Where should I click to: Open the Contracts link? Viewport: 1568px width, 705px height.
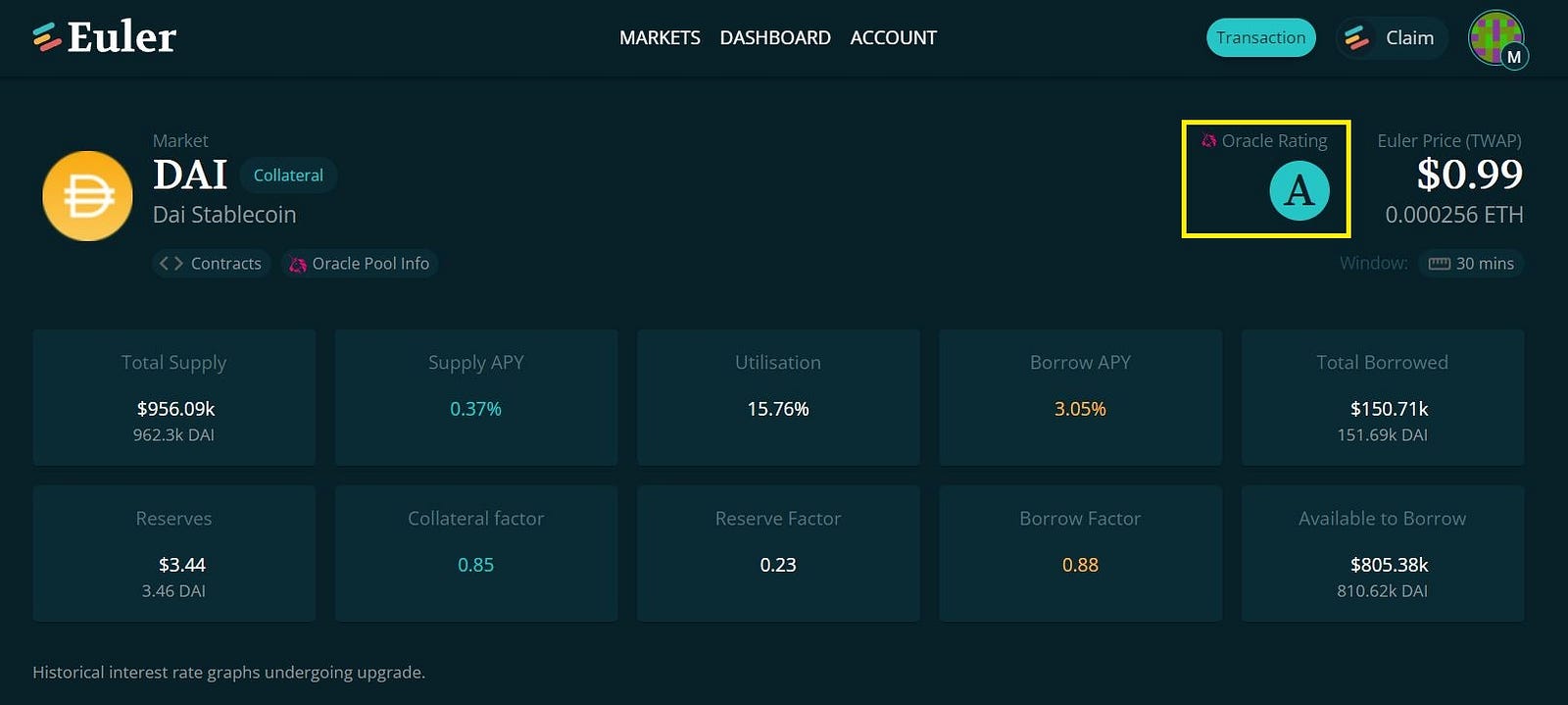point(212,264)
